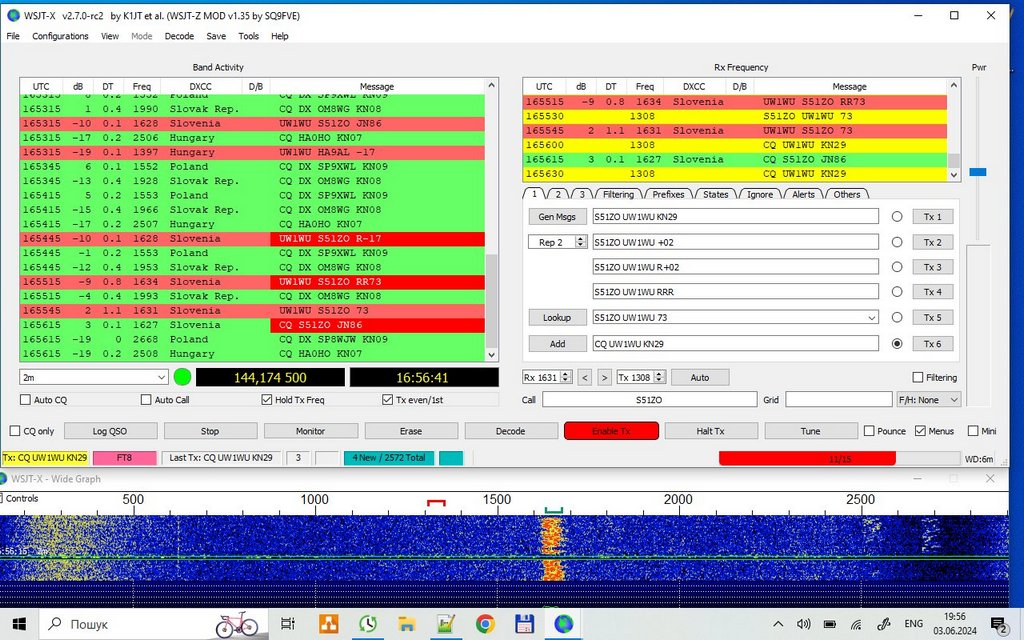The width and height of the screenshot is (1024, 640).
Task: Click the empty Grid input field
Action: click(x=839, y=400)
